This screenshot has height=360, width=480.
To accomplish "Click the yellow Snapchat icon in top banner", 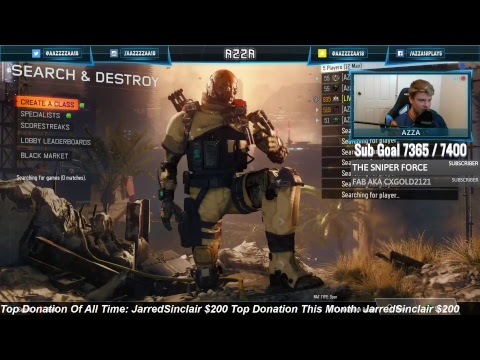I will click(x=322, y=53).
